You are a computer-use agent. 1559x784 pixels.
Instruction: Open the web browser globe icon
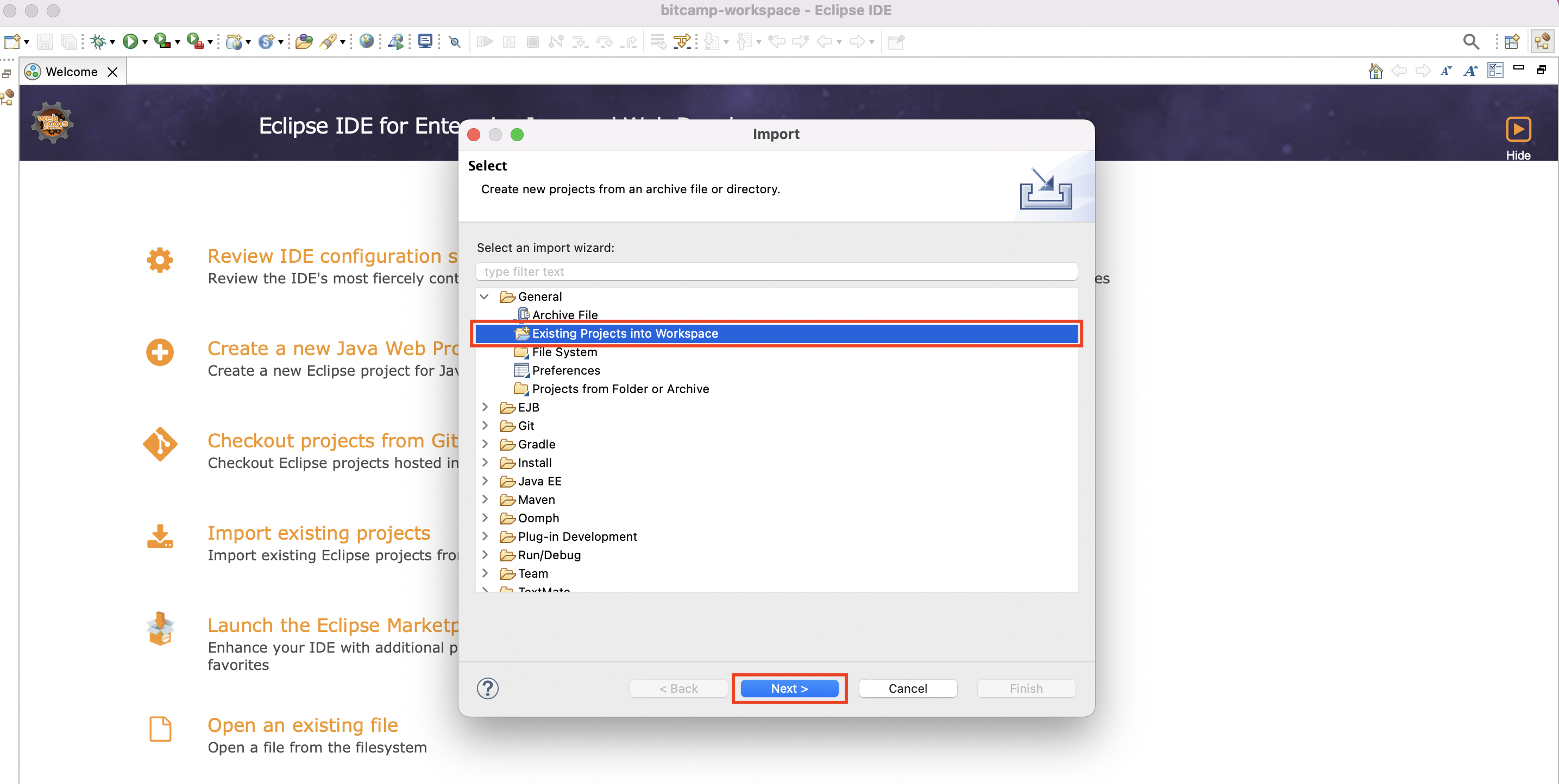click(x=366, y=41)
